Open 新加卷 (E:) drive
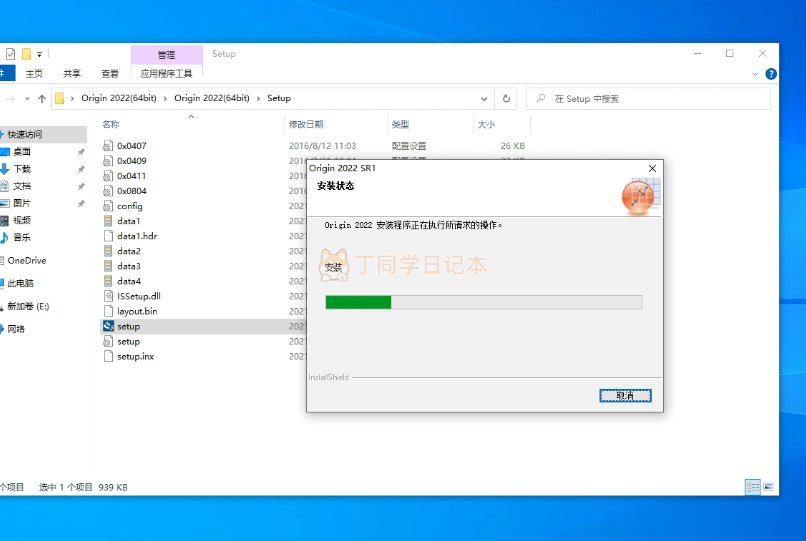The height and width of the screenshot is (541, 806). coord(28,306)
